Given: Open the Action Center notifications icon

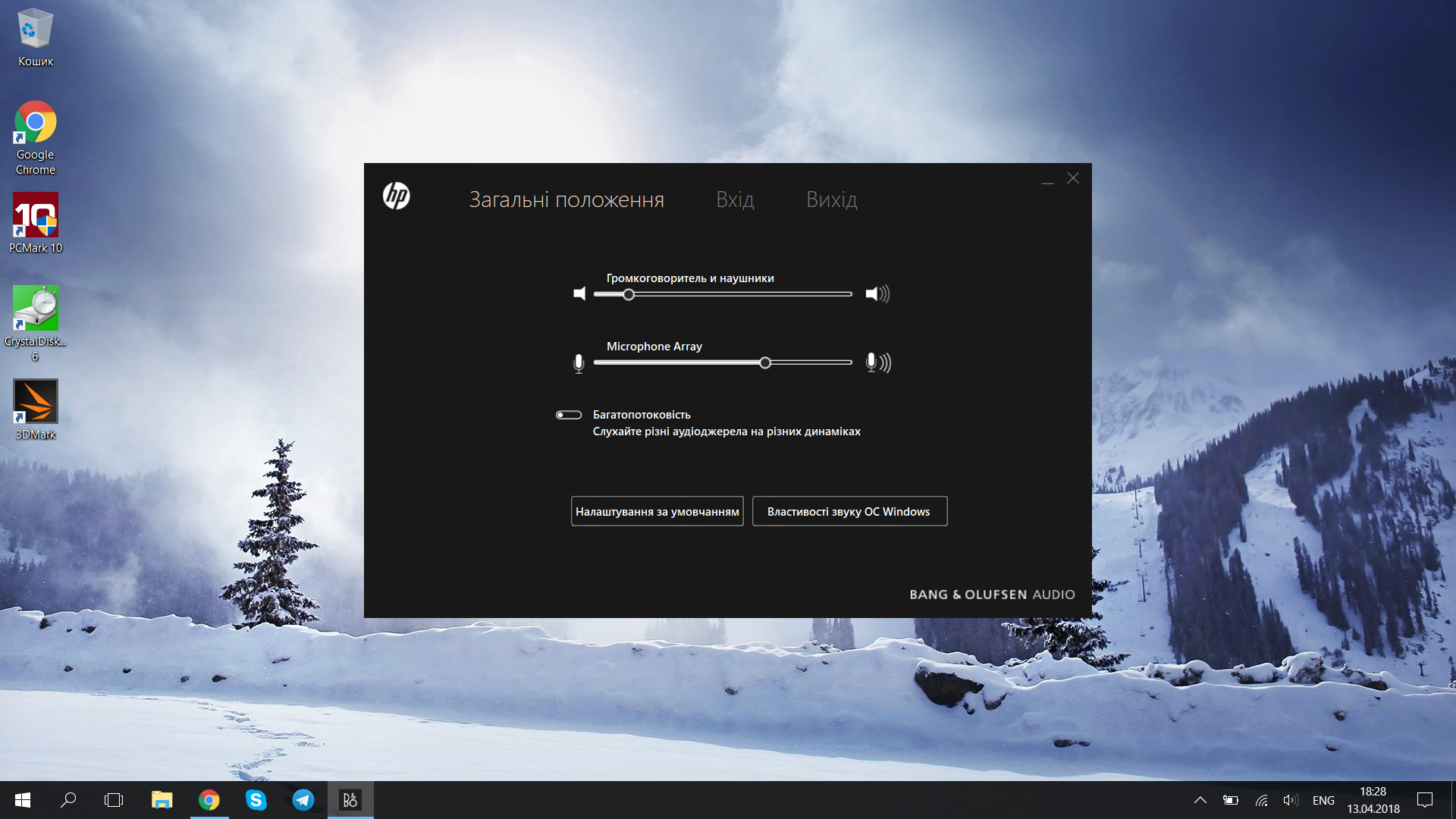Looking at the screenshot, I should [x=1425, y=800].
